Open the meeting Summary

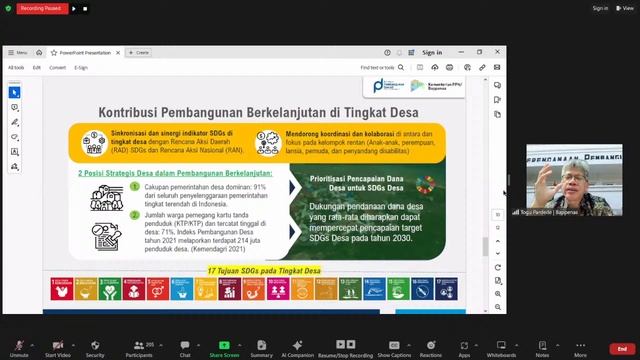tap(262, 349)
